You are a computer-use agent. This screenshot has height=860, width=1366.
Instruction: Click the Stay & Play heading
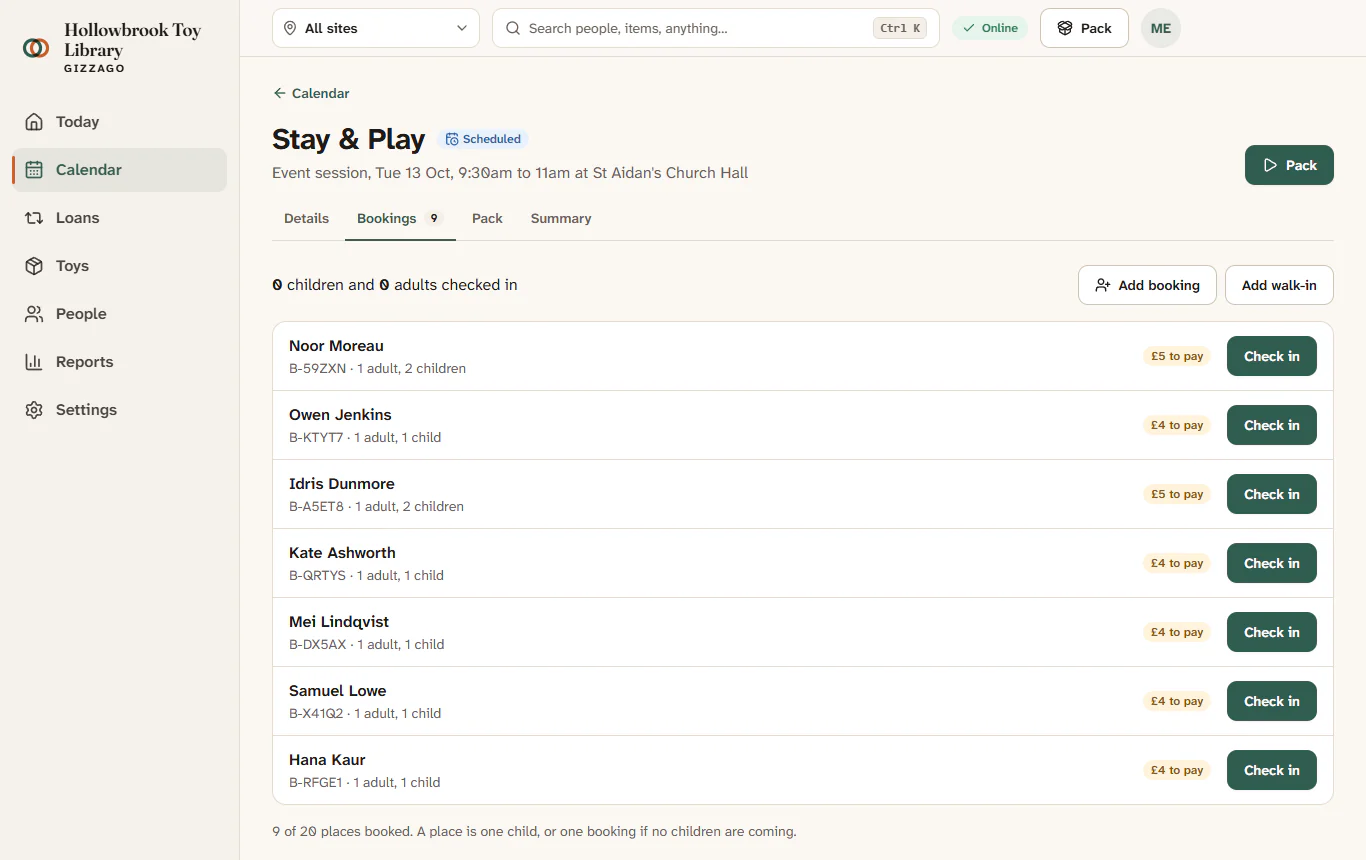(x=348, y=139)
